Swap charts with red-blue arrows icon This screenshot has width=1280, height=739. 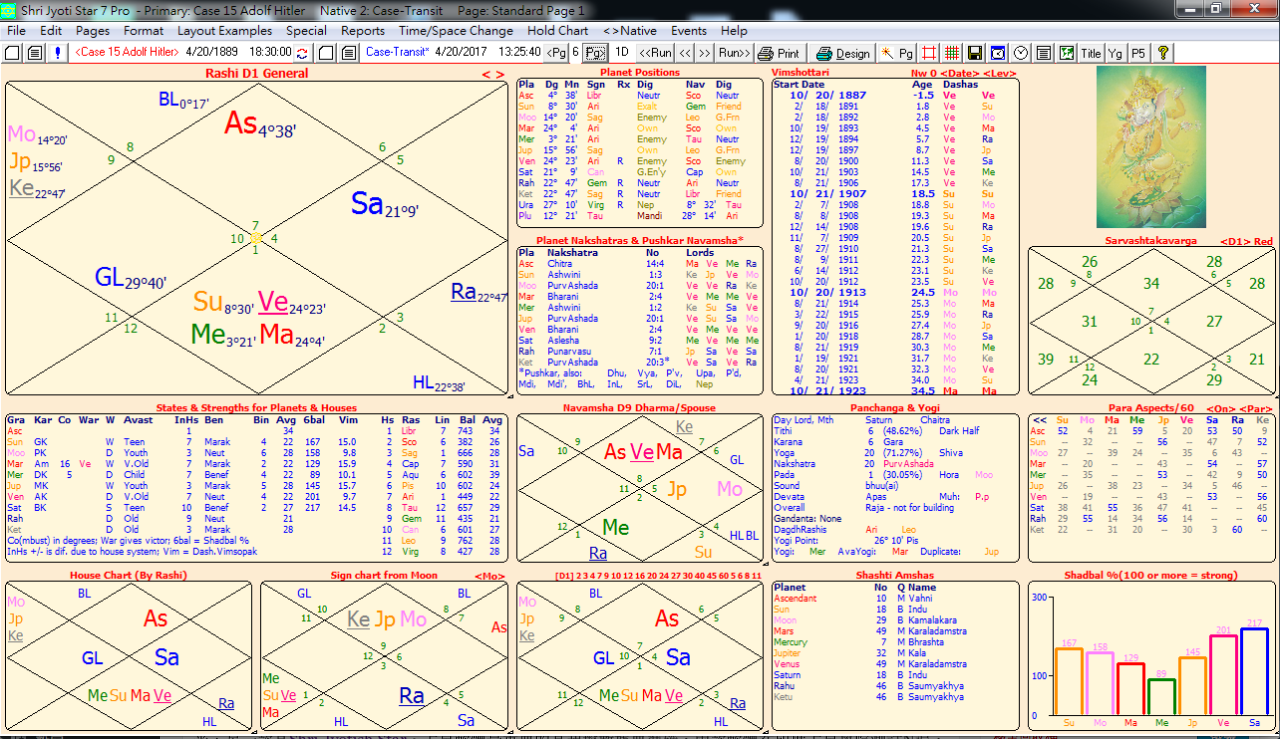click(302, 52)
